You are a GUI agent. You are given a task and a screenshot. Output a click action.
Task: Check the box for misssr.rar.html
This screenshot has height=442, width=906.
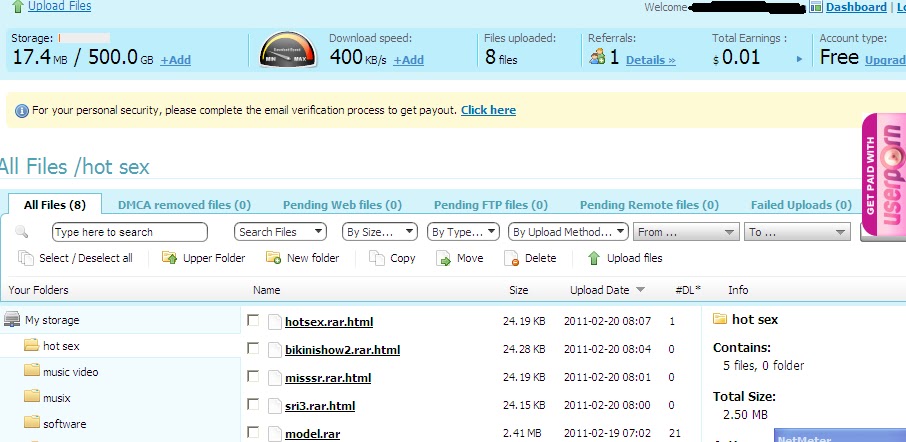tap(253, 376)
